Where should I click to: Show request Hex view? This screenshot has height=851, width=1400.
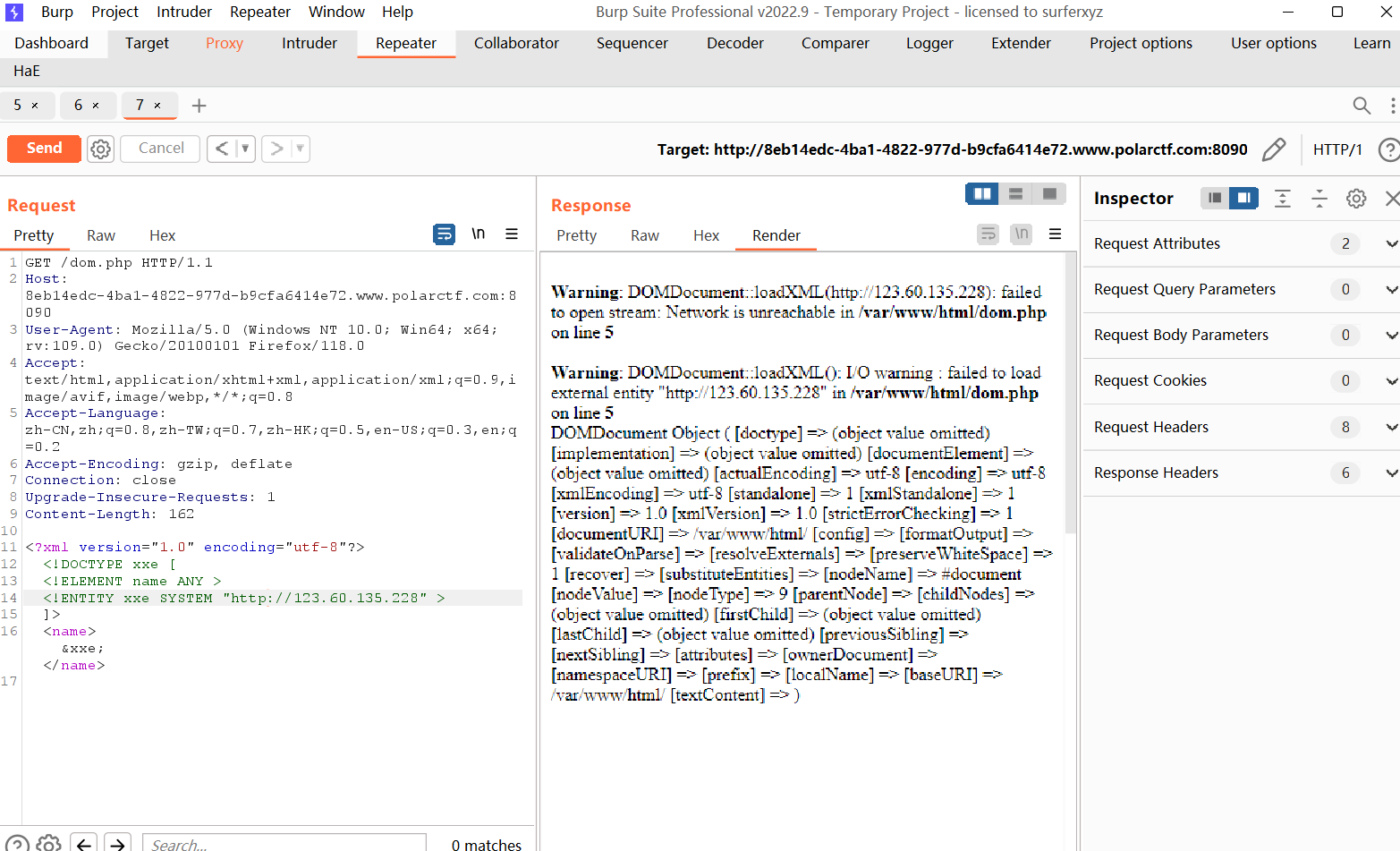162,235
